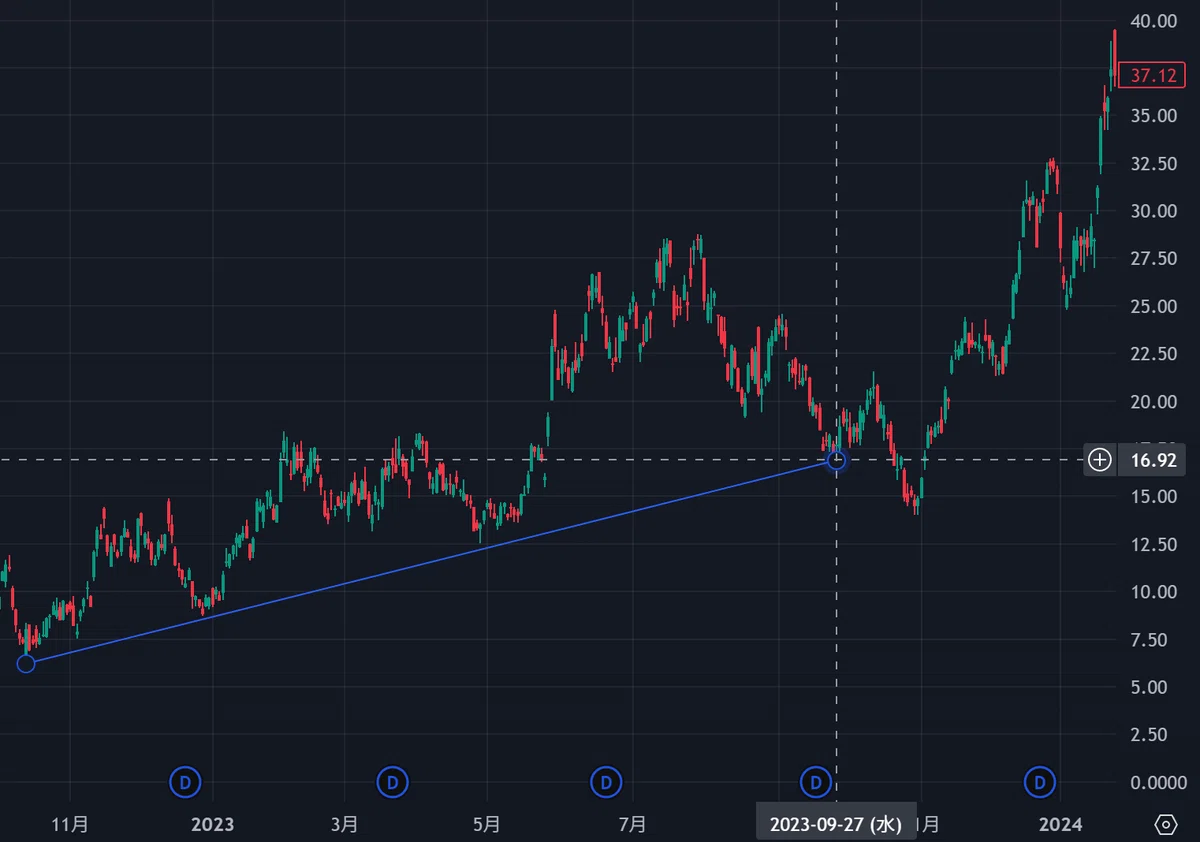Click the 30.00 price scale value

1153,211
